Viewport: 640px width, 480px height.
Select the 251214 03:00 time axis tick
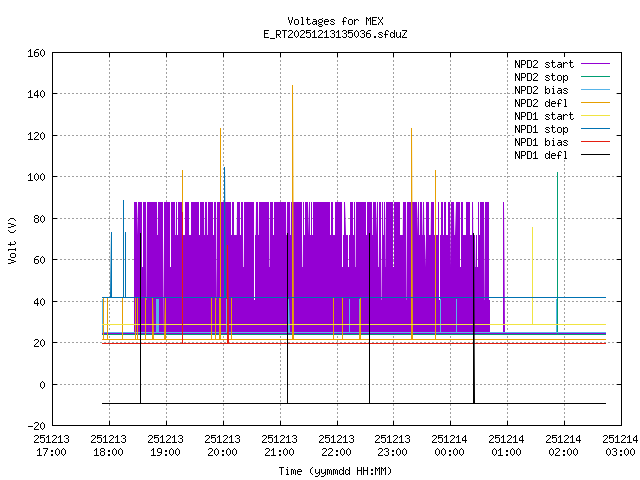click(x=620, y=445)
